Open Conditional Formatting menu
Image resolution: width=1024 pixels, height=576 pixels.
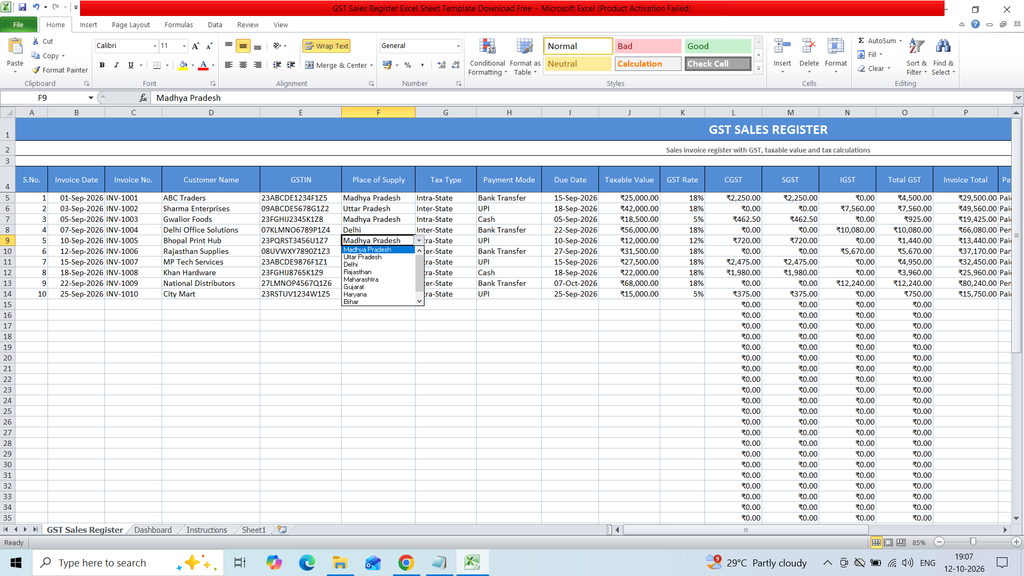(487, 57)
